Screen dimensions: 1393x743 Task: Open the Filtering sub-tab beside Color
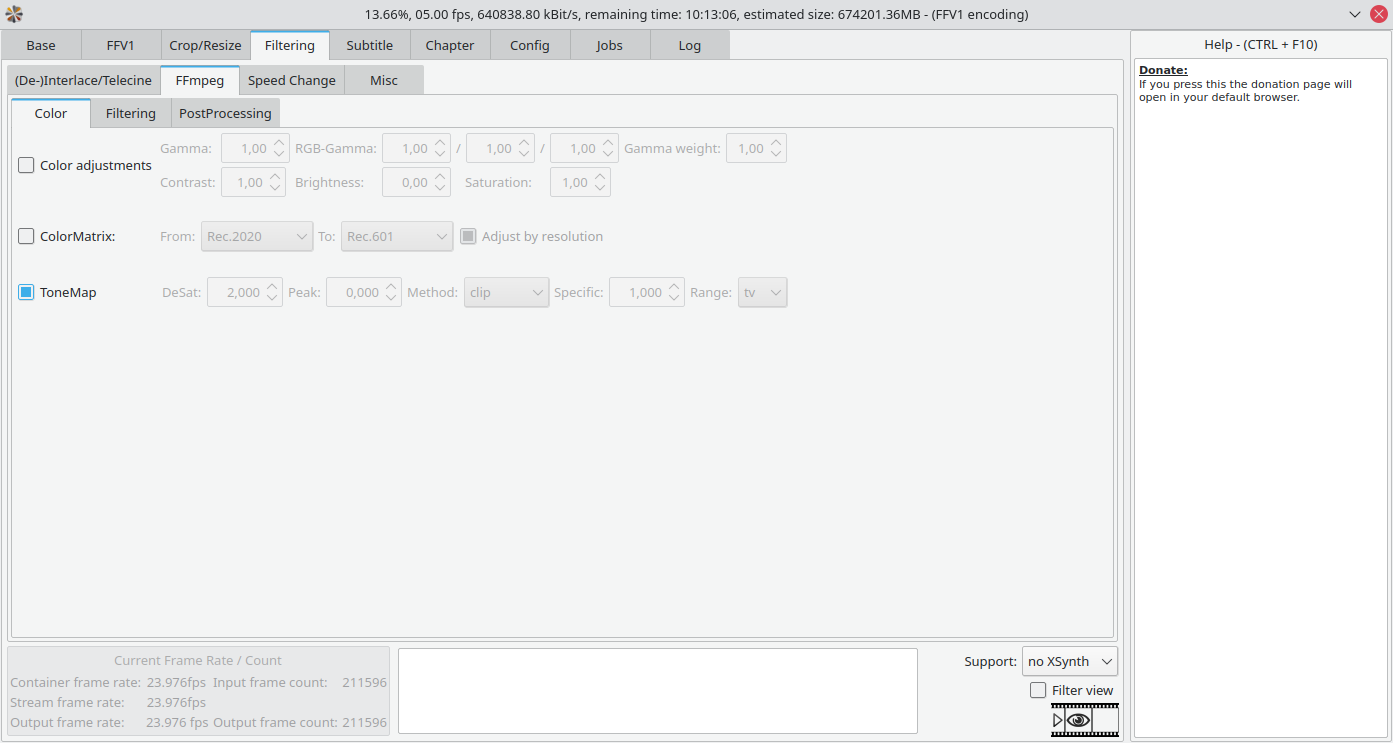131,113
